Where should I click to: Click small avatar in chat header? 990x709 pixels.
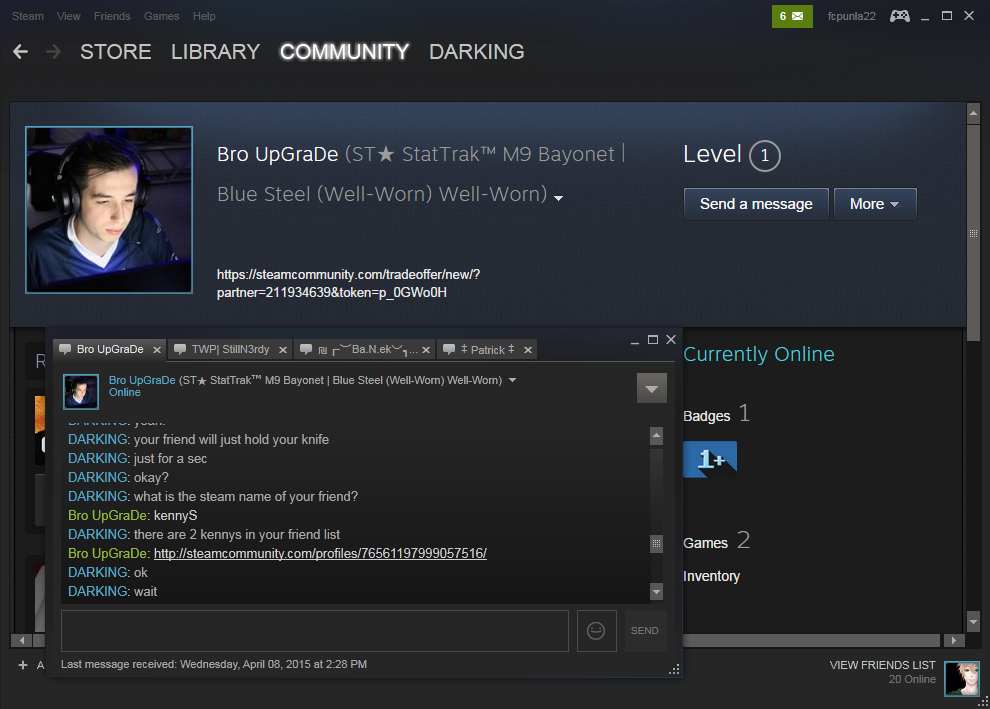click(81, 391)
